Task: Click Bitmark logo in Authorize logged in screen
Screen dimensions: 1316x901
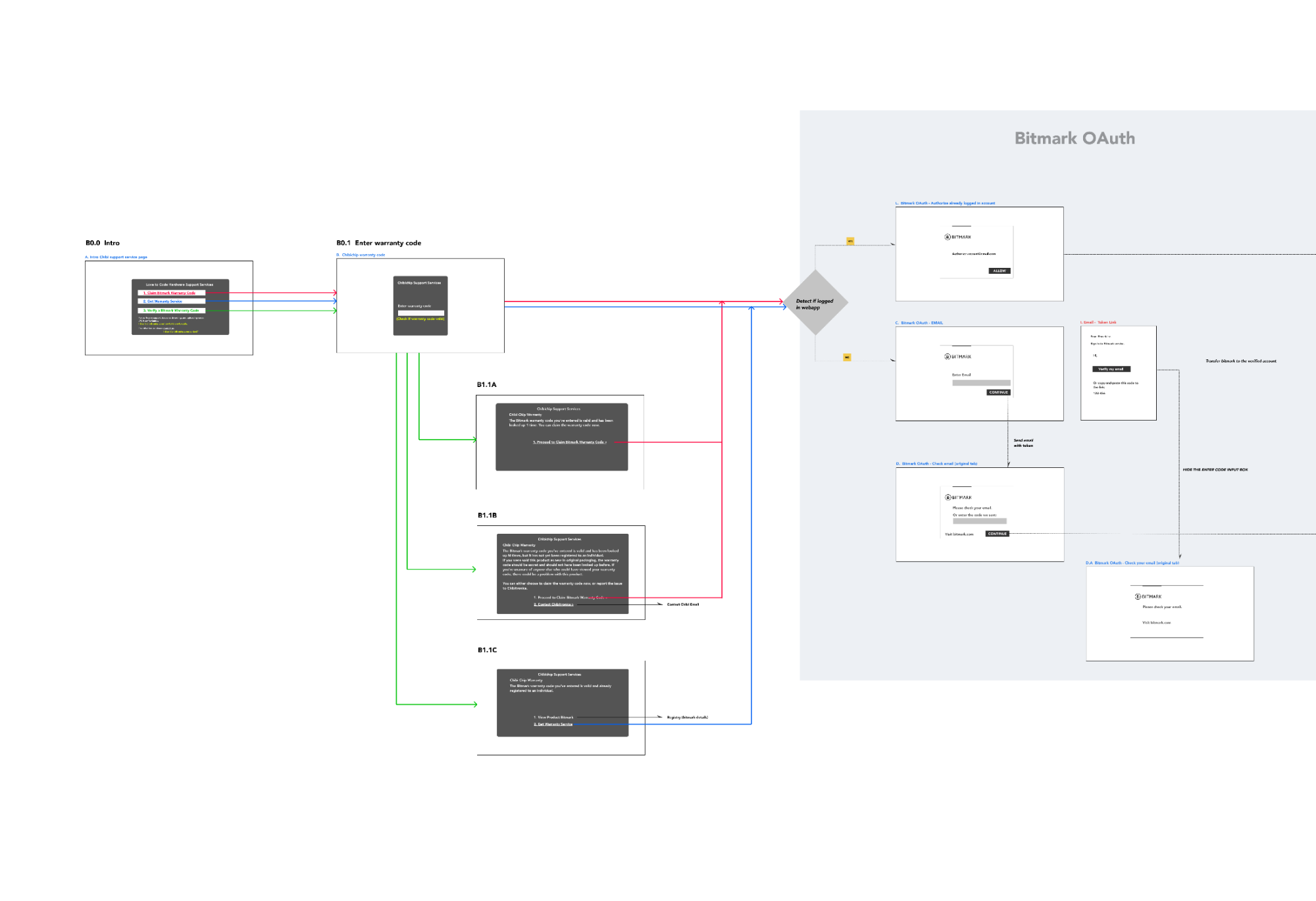Action: [x=958, y=237]
